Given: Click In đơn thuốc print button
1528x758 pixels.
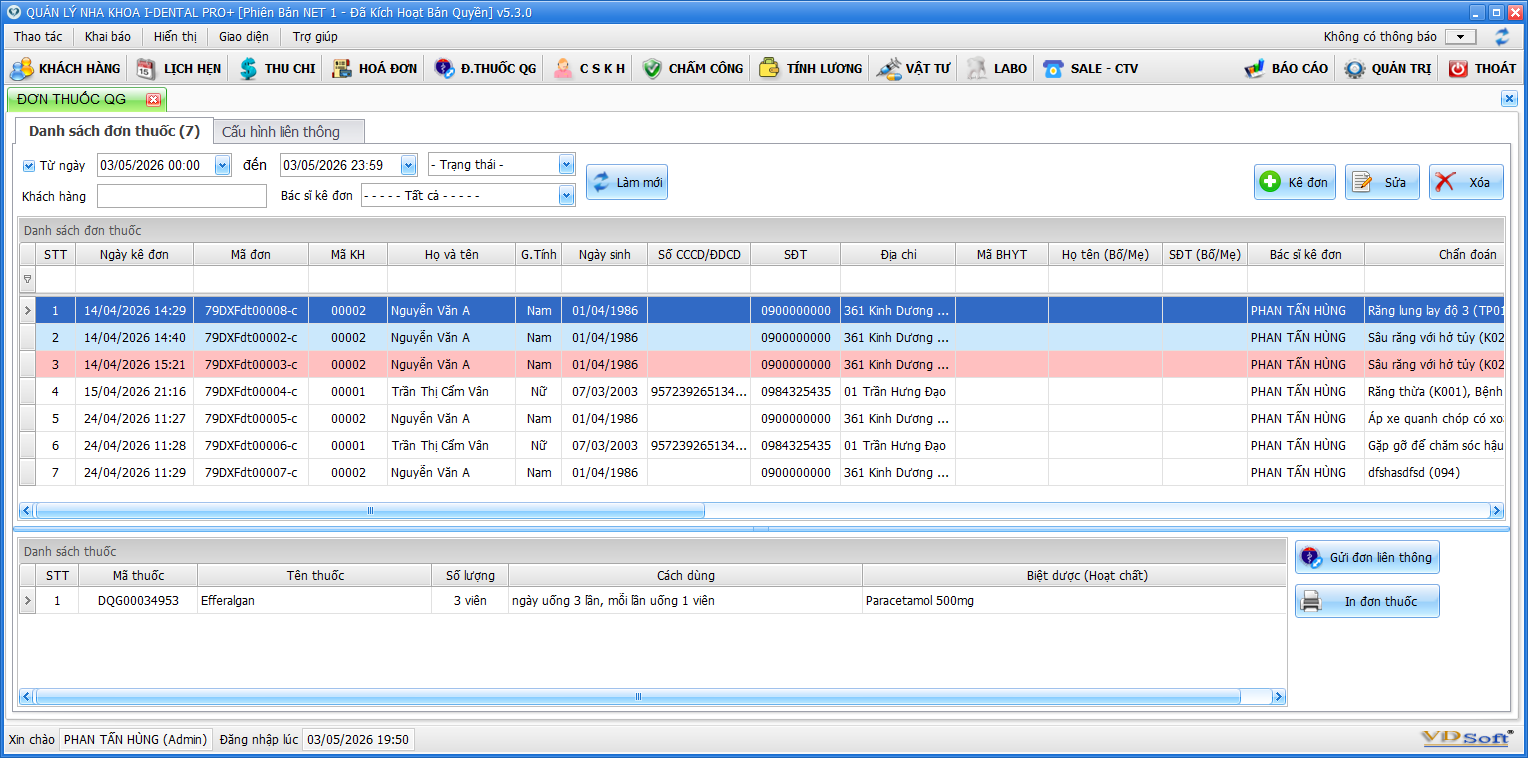Looking at the screenshot, I should [x=1367, y=601].
